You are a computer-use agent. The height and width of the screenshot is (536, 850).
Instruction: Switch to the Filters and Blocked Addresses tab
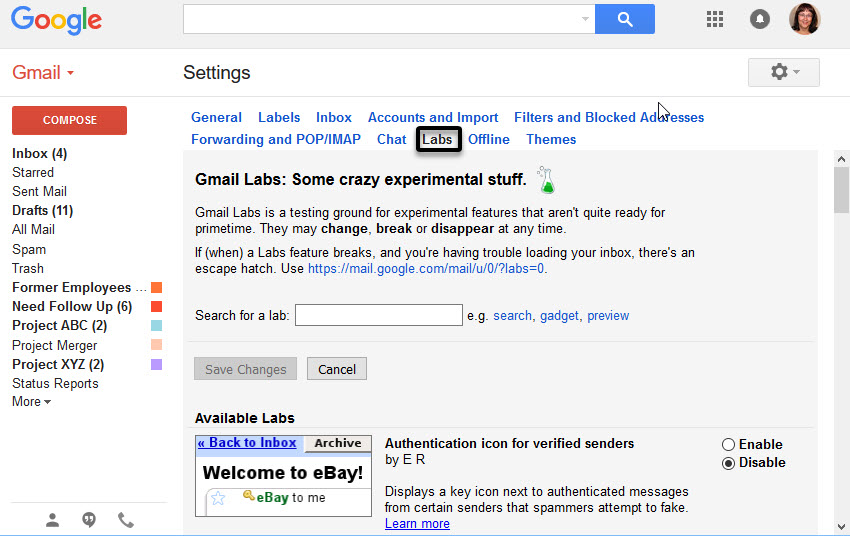[x=608, y=118]
